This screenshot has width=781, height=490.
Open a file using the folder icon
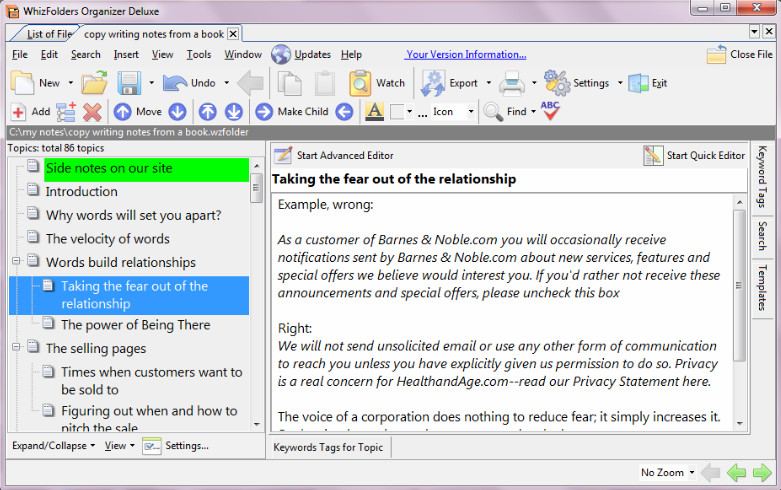(x=95, y=83)
